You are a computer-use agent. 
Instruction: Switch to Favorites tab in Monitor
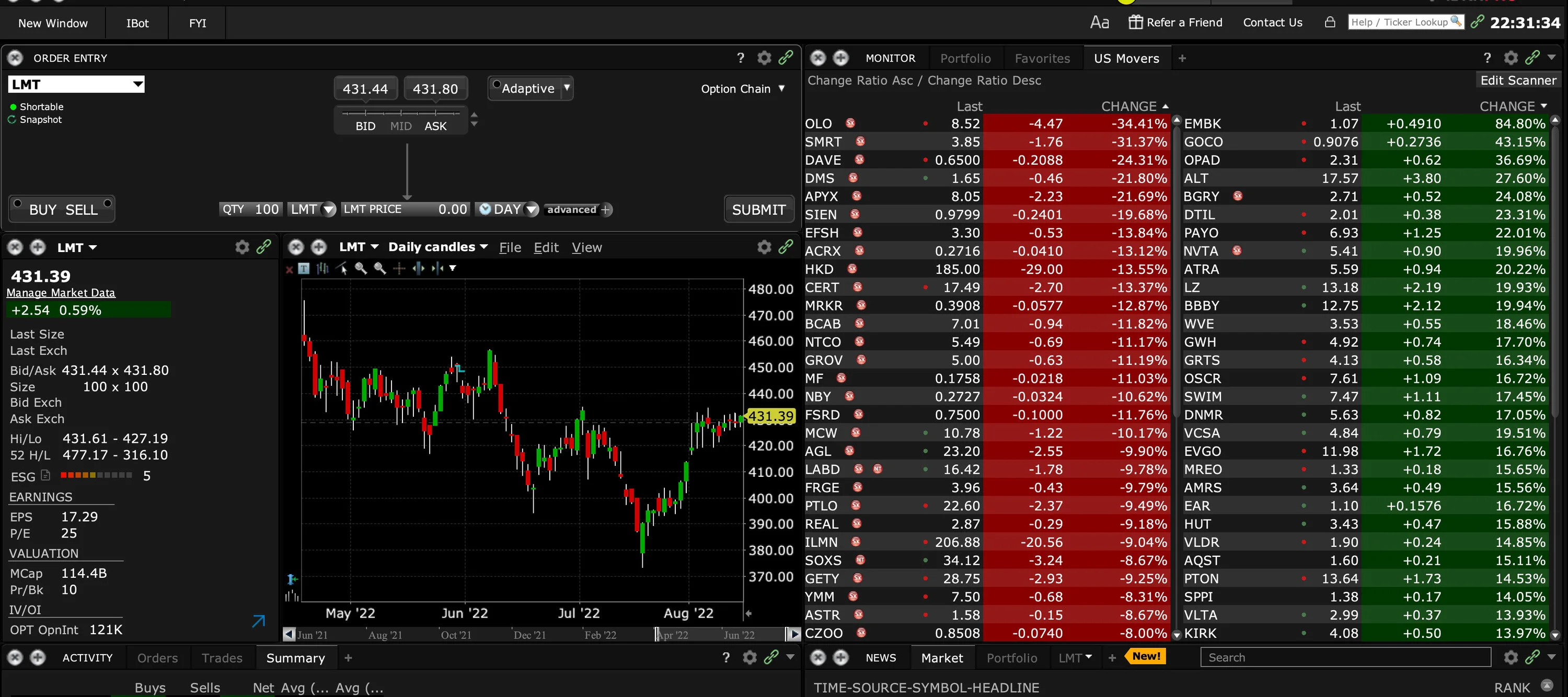[x=1042, y=59]
